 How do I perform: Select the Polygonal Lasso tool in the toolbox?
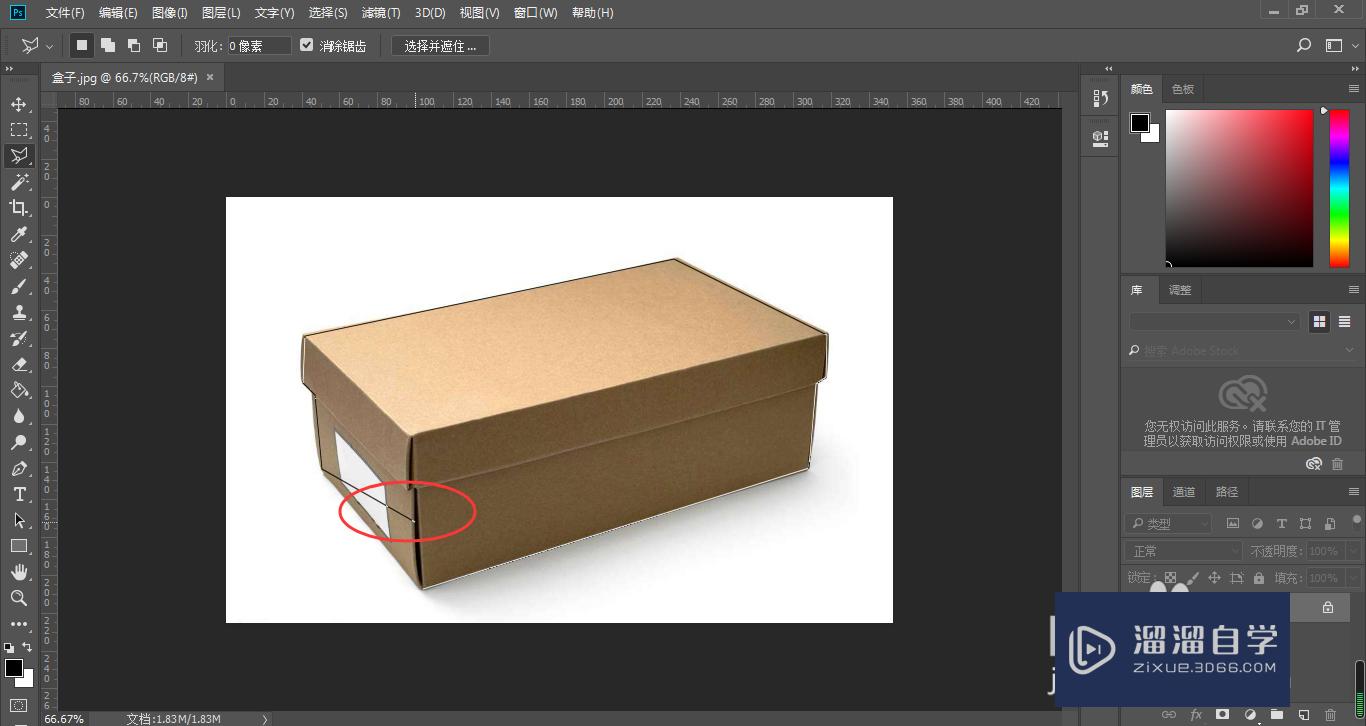pos(19,156)
